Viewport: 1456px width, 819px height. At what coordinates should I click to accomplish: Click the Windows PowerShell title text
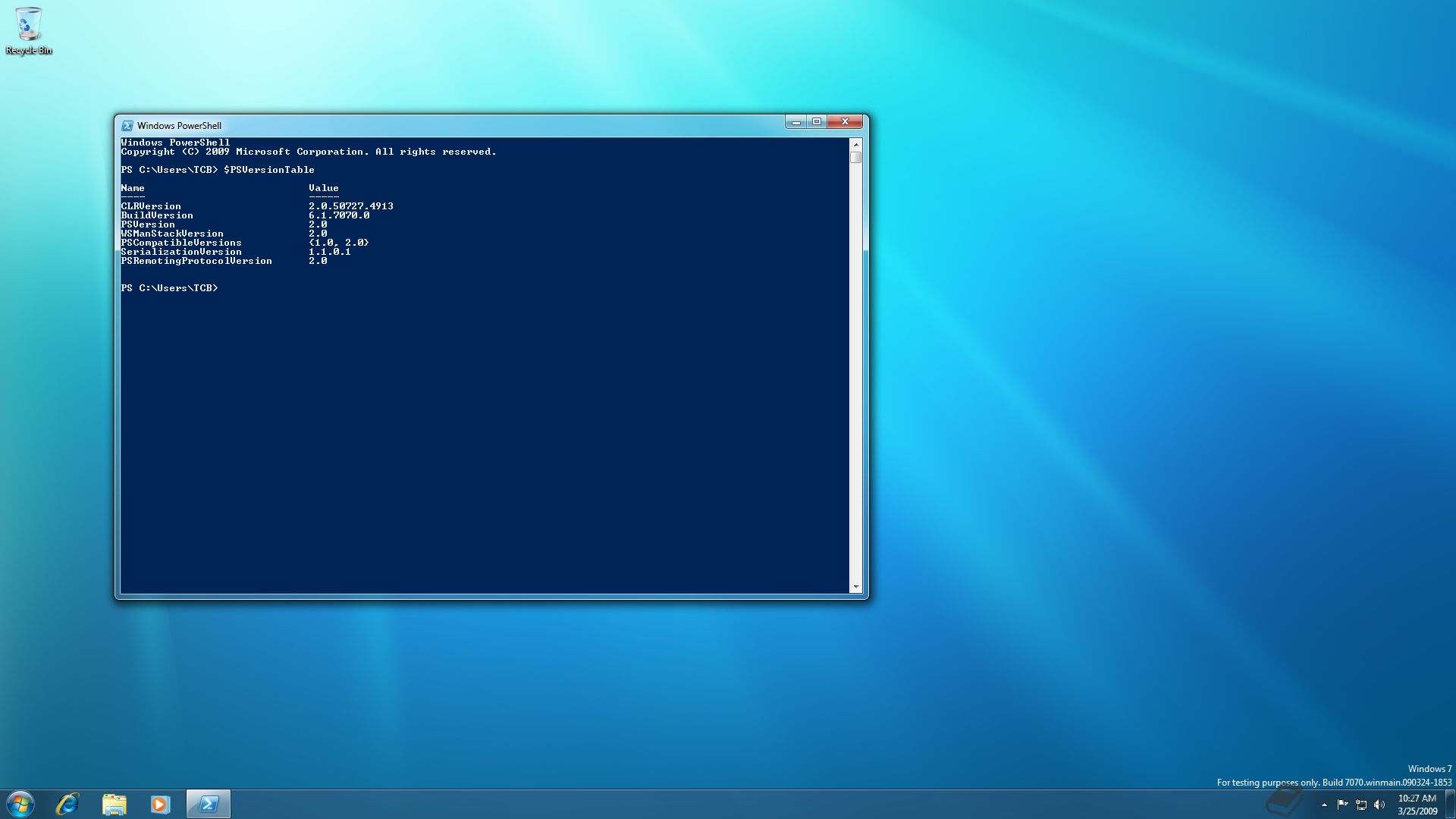tap(180, 126)
